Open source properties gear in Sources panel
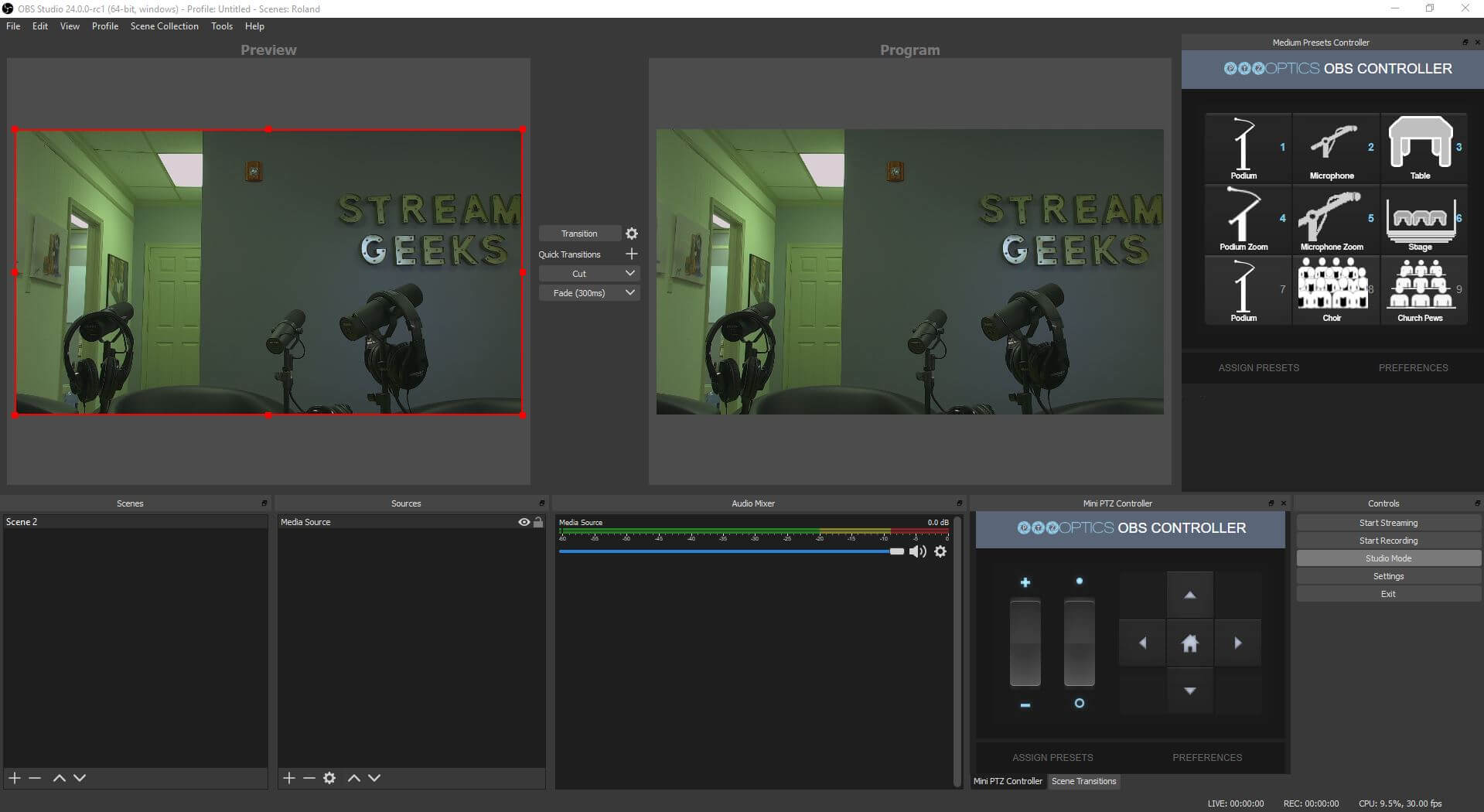Image resolution: width=1484 pixels, height=812 pixels. click(x=329, y=778)
